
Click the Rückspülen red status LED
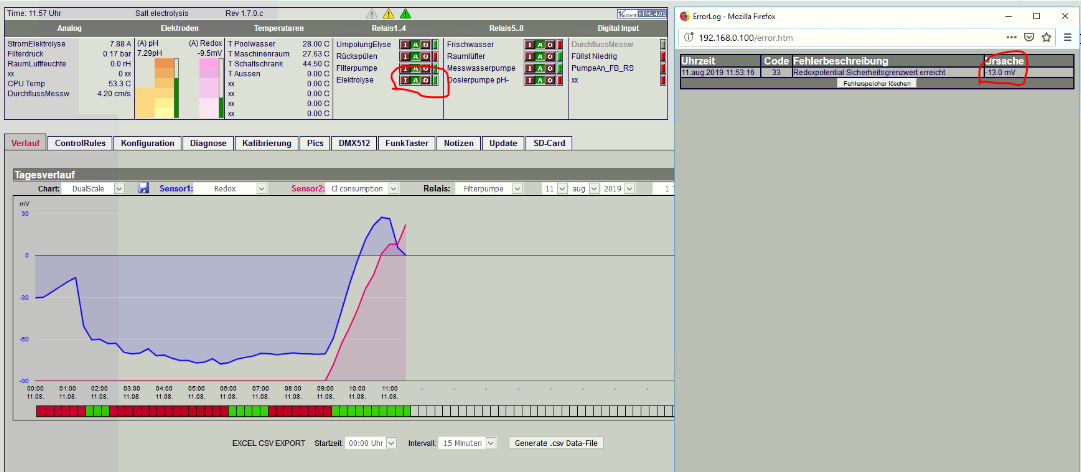coord(435,57)
